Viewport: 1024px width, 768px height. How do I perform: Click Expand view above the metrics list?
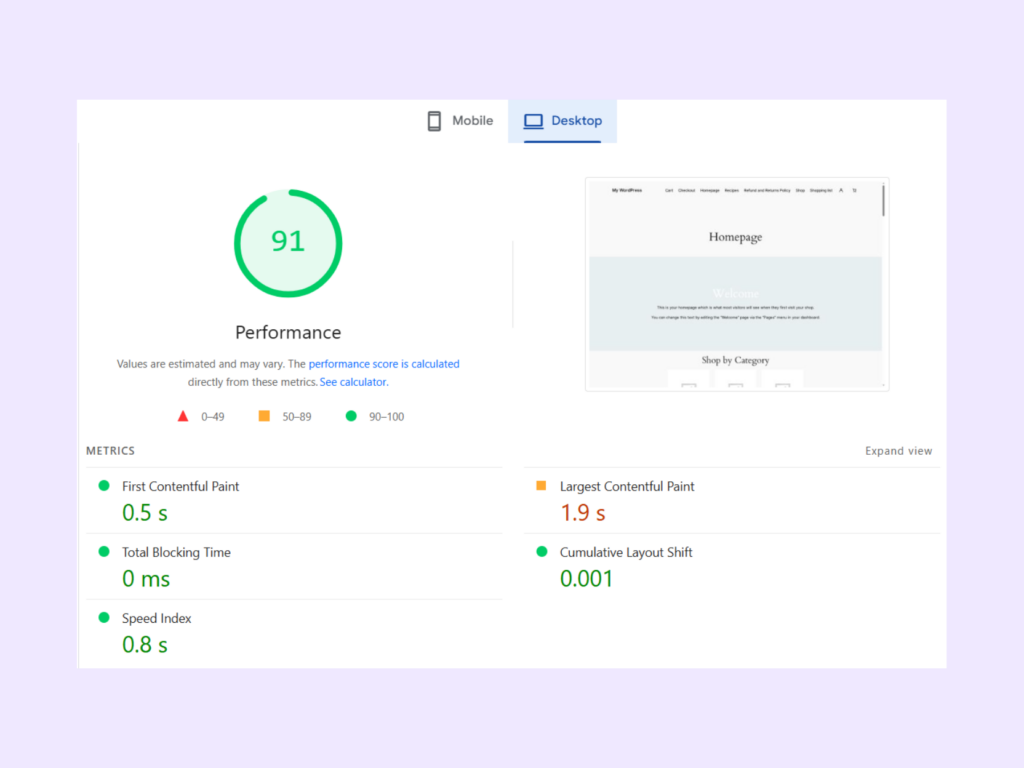pyautogui.click(x=898, y=451)
